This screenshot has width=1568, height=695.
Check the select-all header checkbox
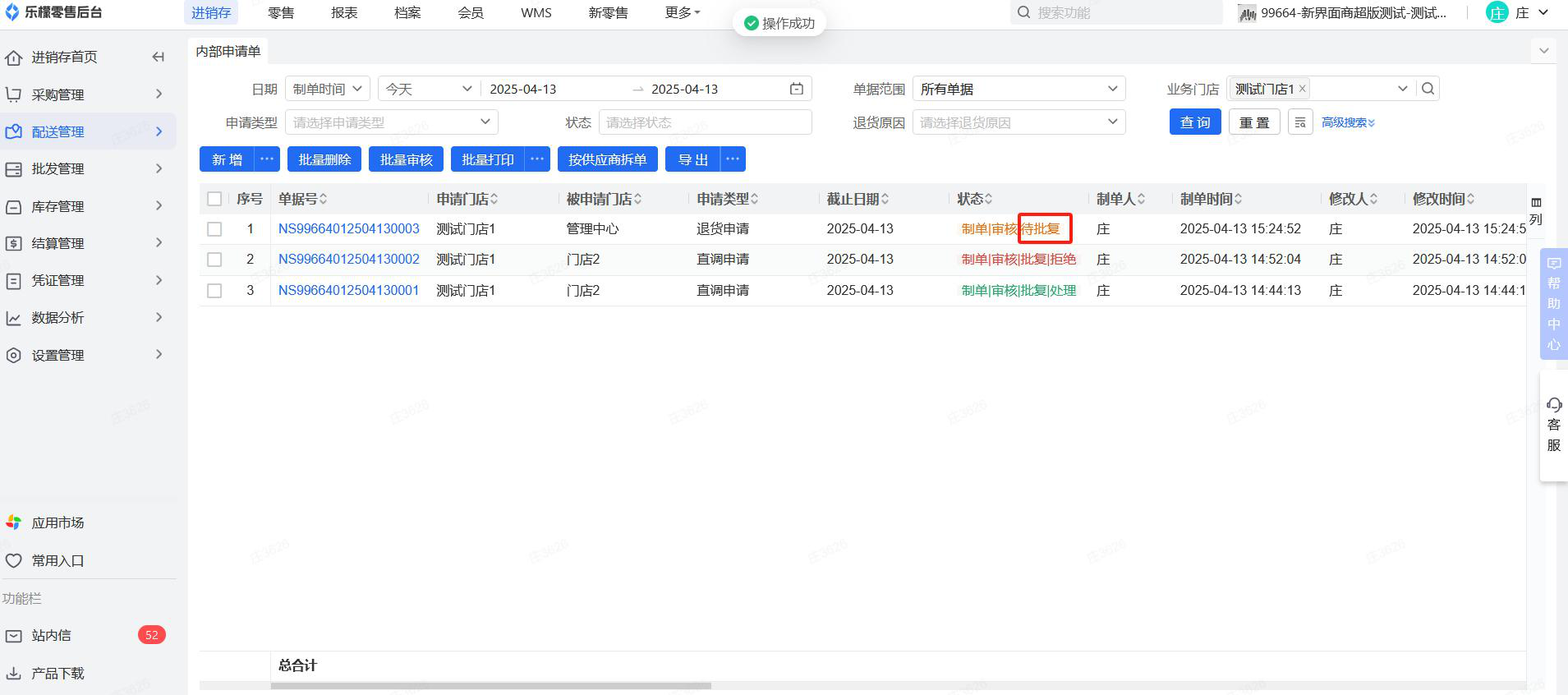(214, 199)
